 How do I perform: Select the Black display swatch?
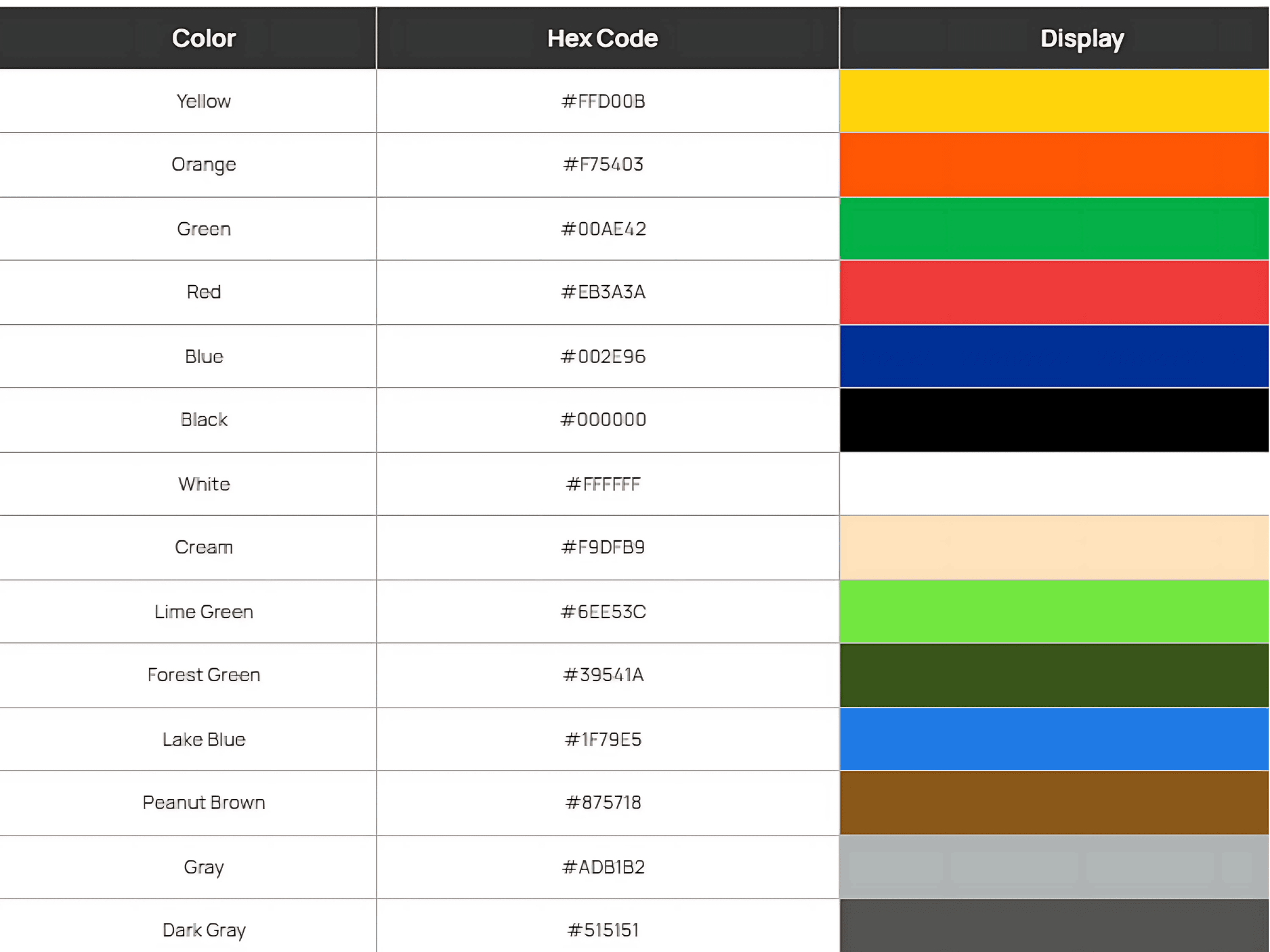[1053, 420]
